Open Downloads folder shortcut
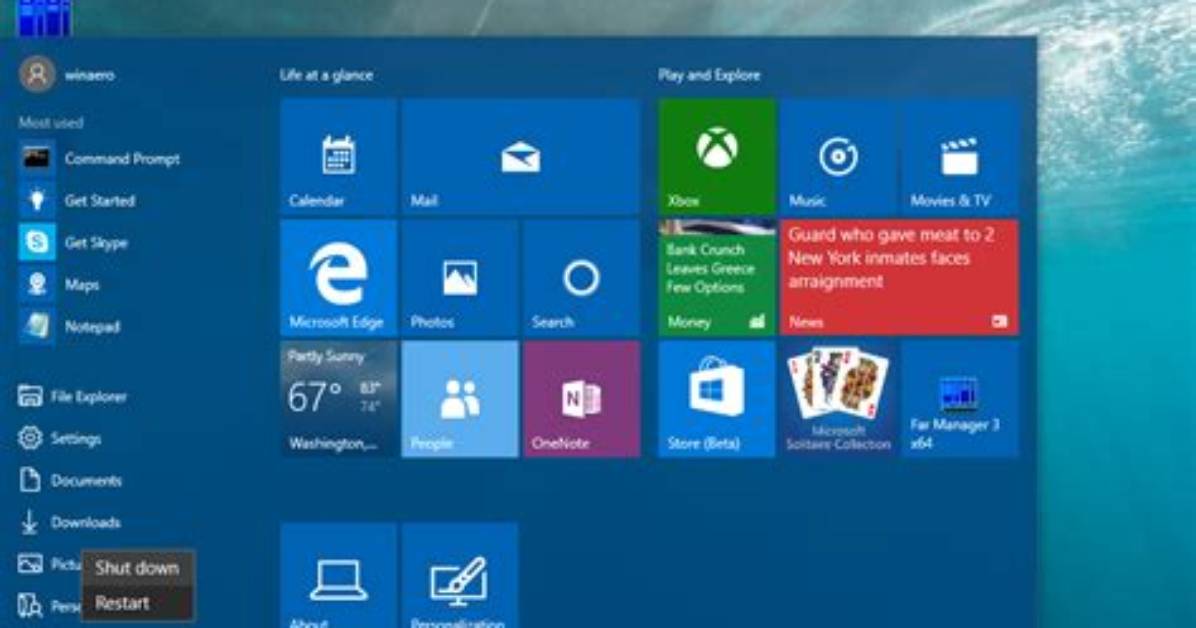 tap(69, 522)
